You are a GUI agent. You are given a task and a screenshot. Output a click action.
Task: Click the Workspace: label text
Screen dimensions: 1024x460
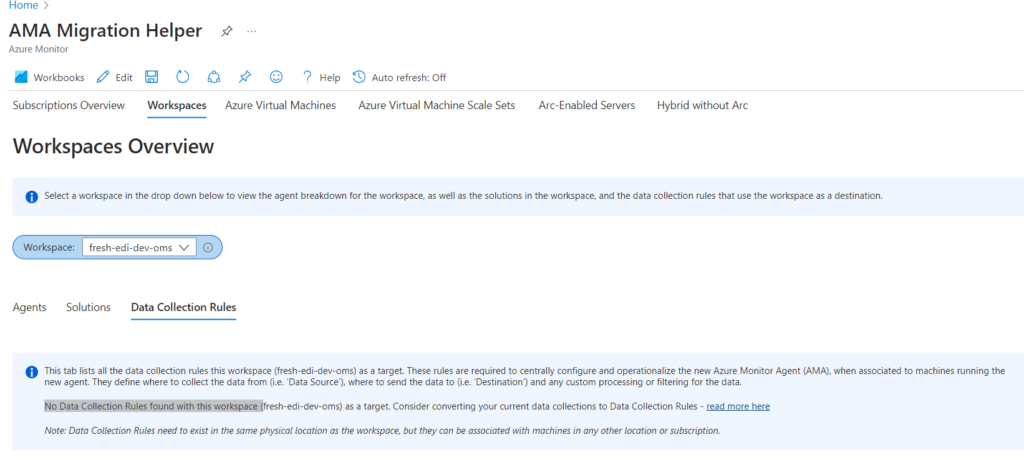coord(49,248)
